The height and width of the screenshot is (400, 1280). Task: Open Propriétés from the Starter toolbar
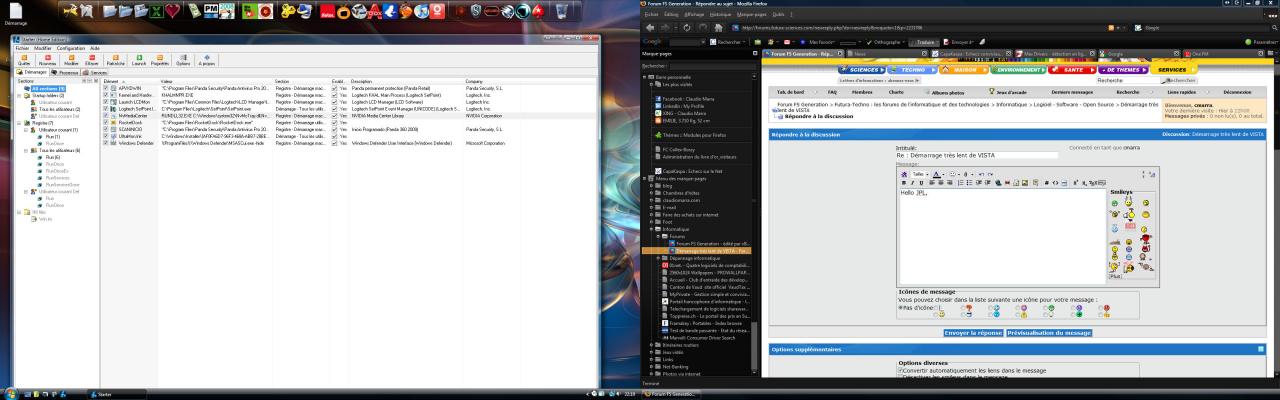(160, 58)
